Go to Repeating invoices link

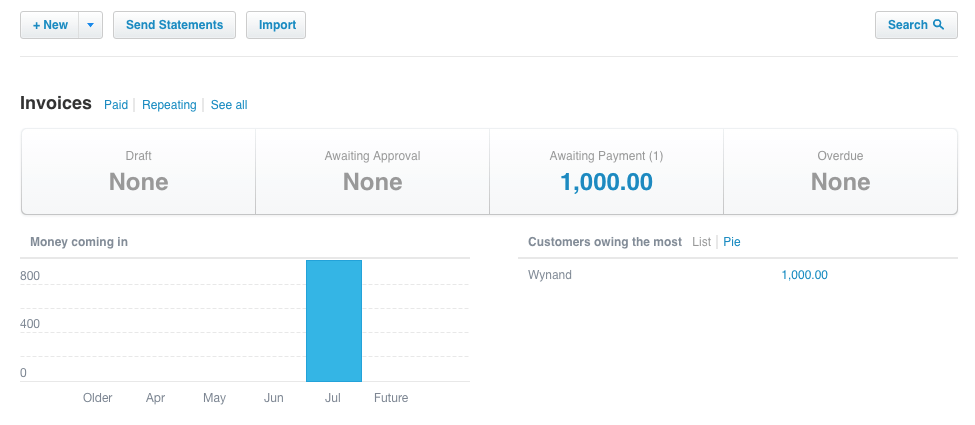click(169, 105)
